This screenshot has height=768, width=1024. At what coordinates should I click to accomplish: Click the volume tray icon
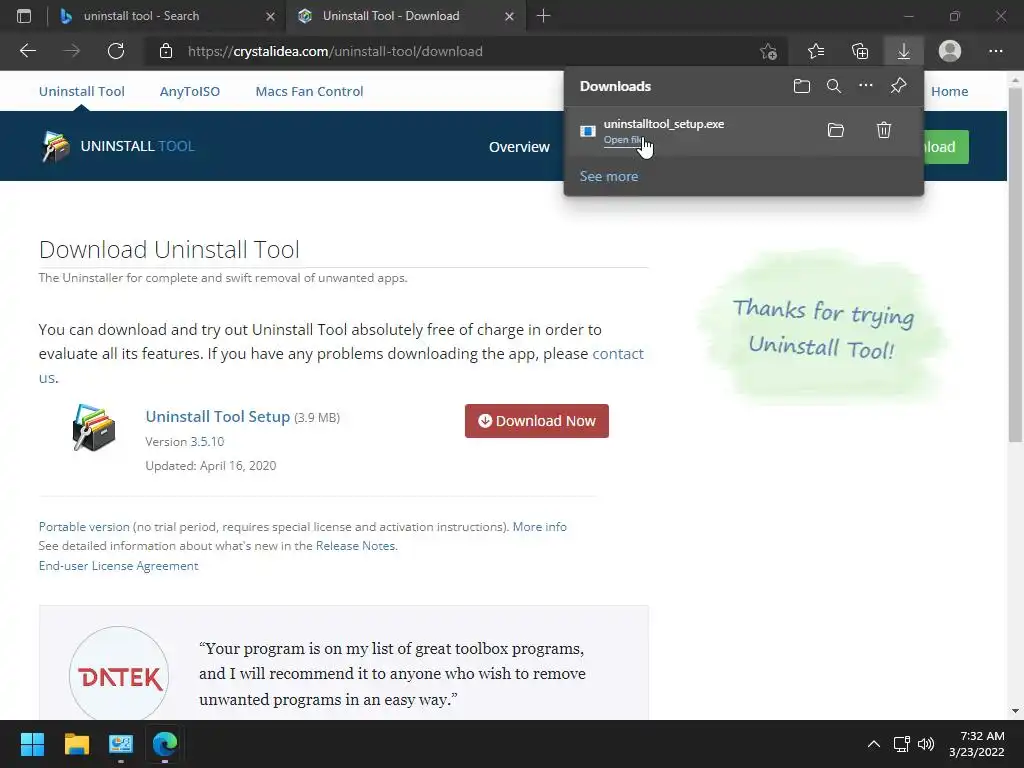coord(926,744)
